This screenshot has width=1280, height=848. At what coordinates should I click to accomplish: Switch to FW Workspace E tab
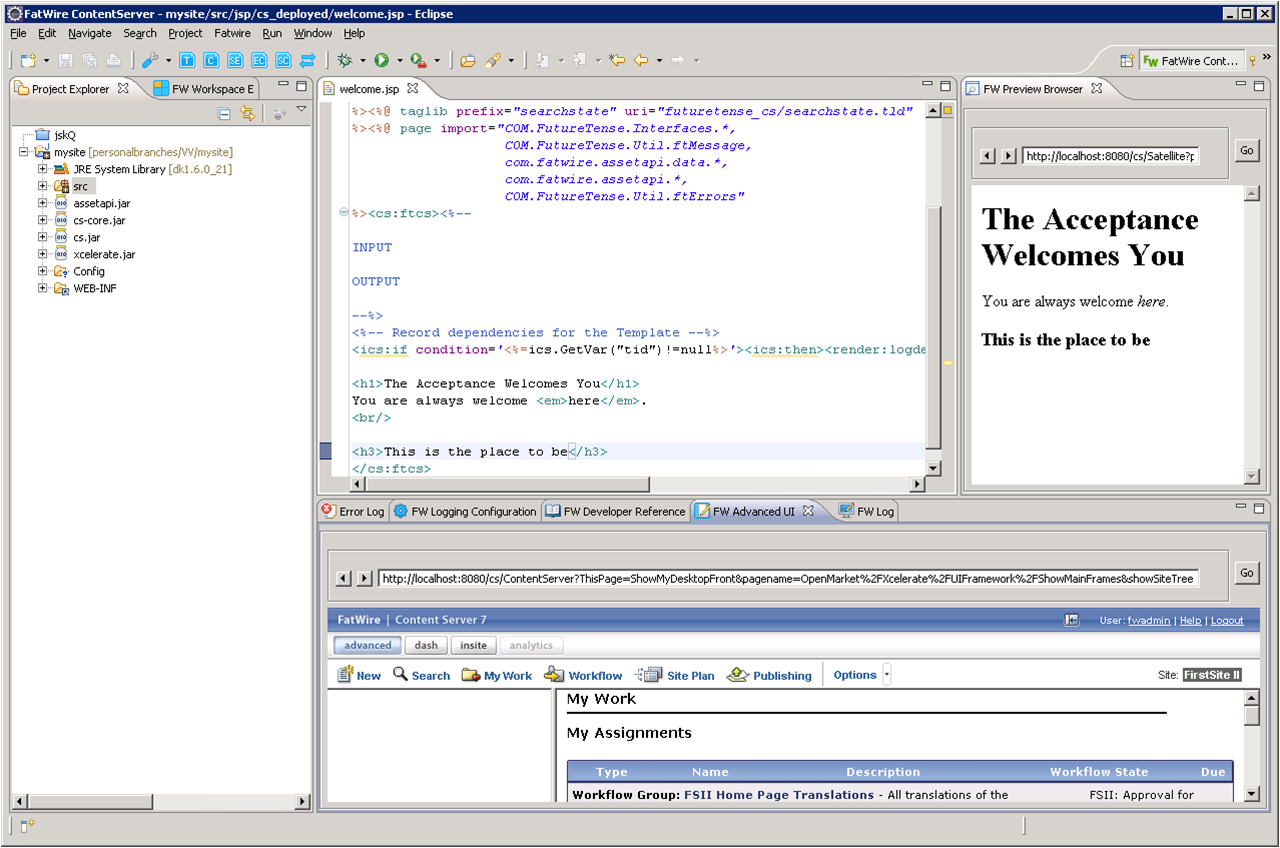[x=205, y=89]
